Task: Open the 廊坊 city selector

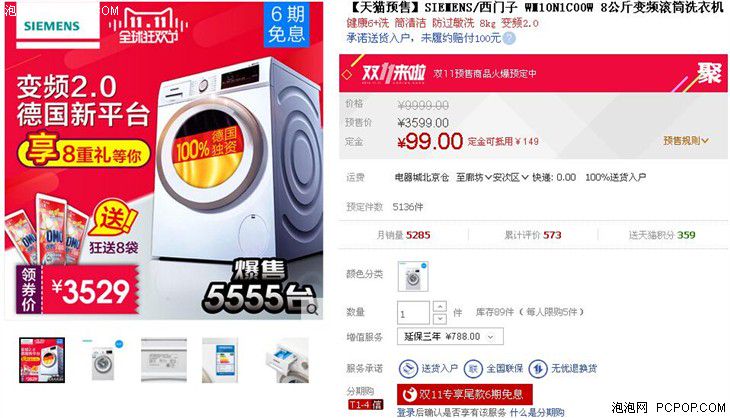Action: click(473, 177)
